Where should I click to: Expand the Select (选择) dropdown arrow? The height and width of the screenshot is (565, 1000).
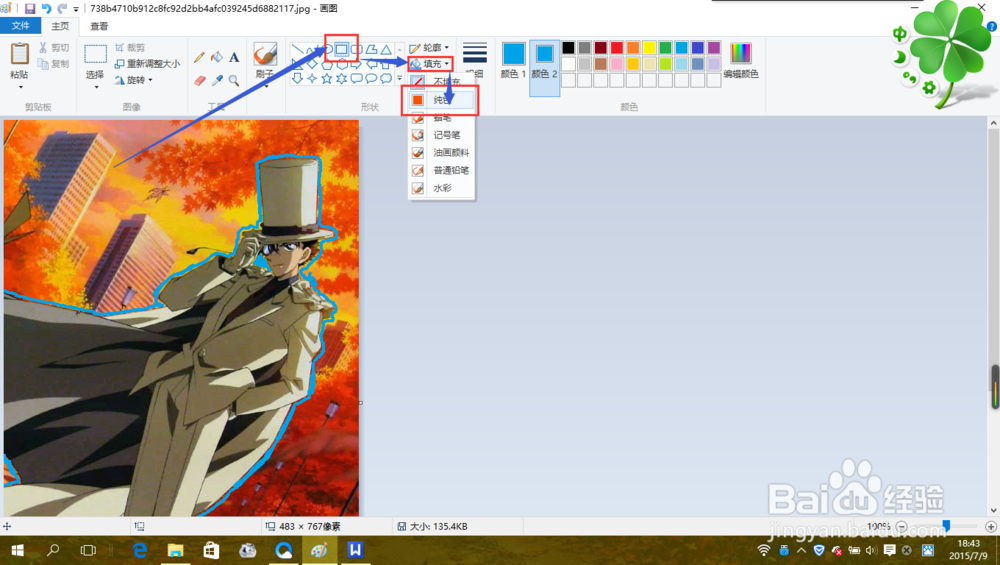tap(96, 87)
